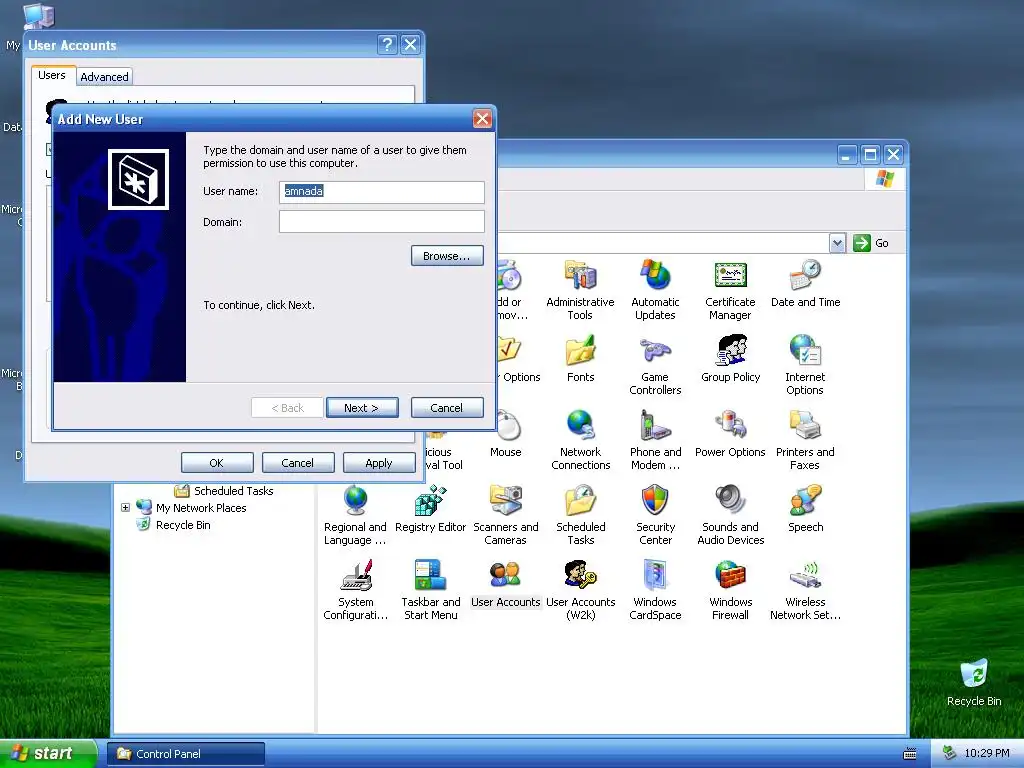Open Windows CardSpace icon
Viewport: 1024px width, 768px height.
(x=655, y=590)
